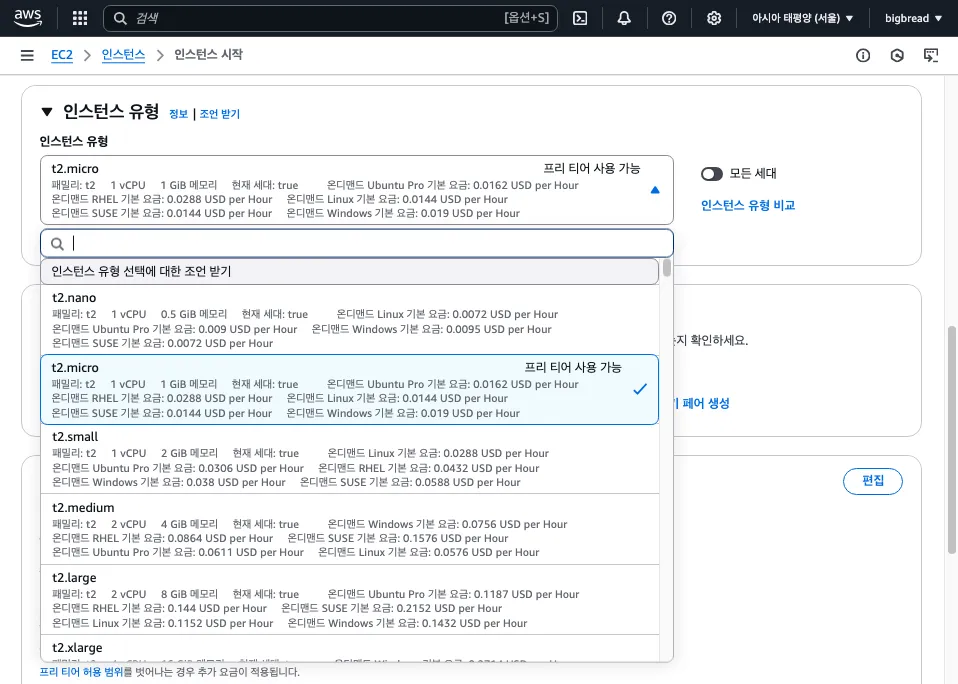The height and width of the screenshot is (684, 958).
Task: Open the notifications bell
Action: (624, 18)
